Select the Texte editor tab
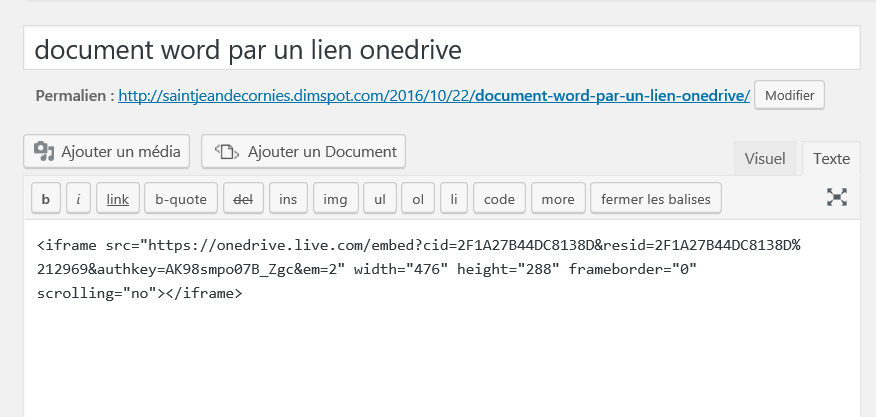 pos(831,158)
